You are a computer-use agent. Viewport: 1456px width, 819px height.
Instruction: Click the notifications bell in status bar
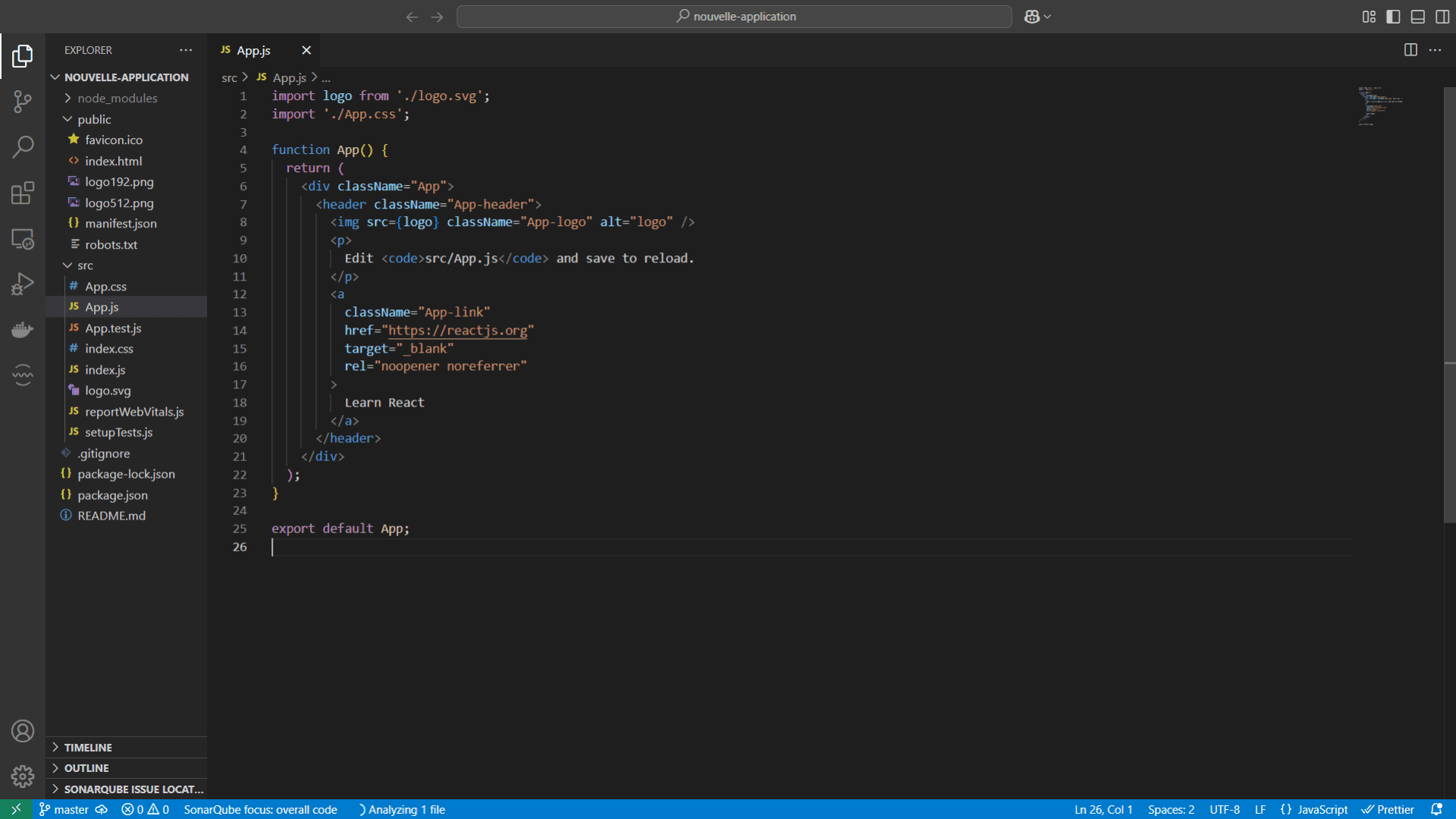(x=1436, y=809)
